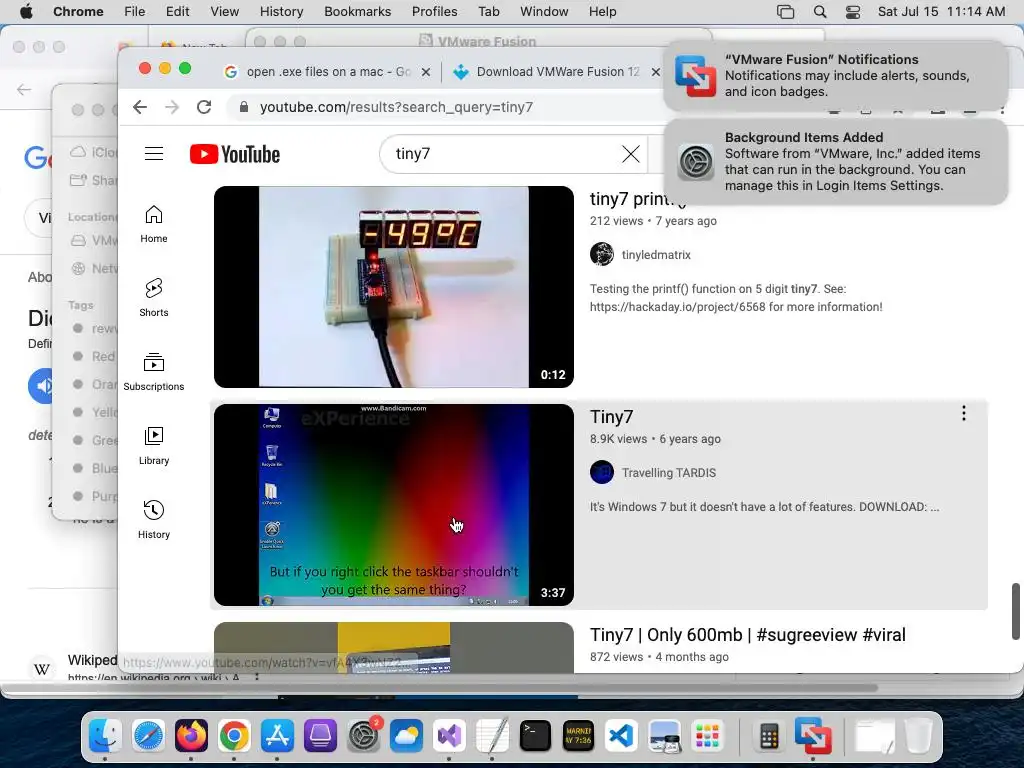Open the tinyledmatrix channel avatar

(x=601, y=254)
